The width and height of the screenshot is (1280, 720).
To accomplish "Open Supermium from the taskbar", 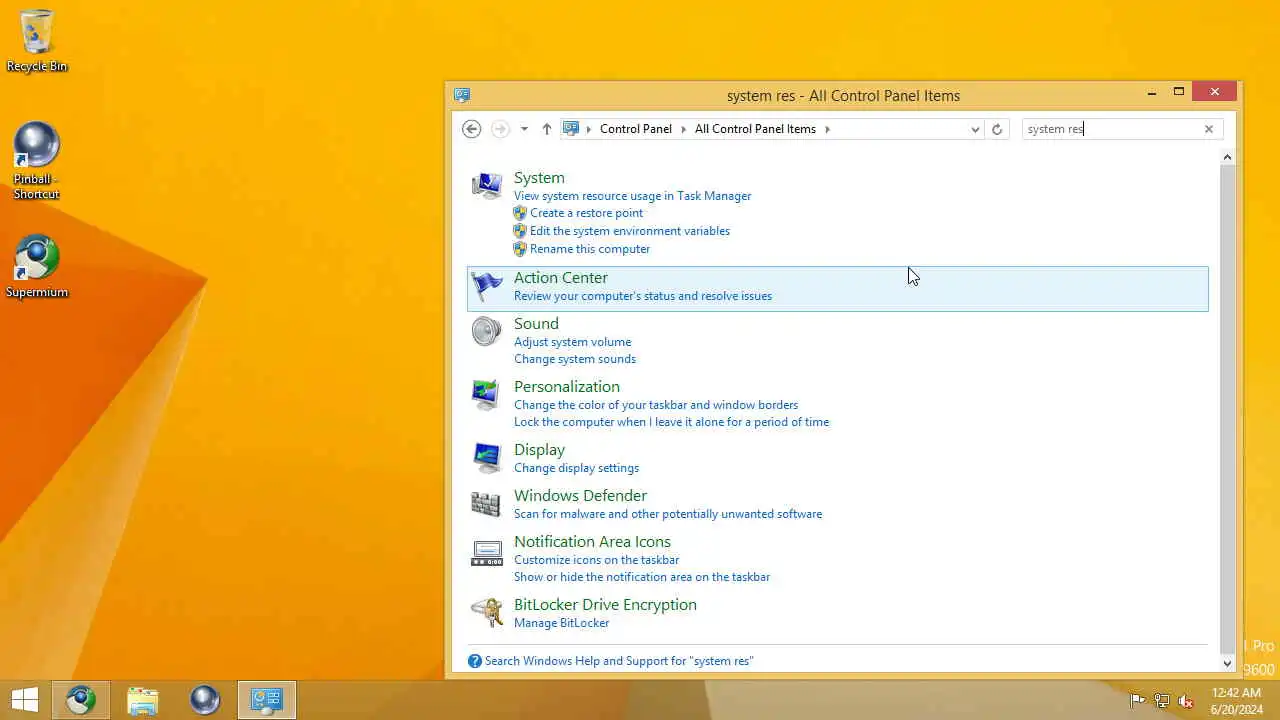I will point(81,700).
